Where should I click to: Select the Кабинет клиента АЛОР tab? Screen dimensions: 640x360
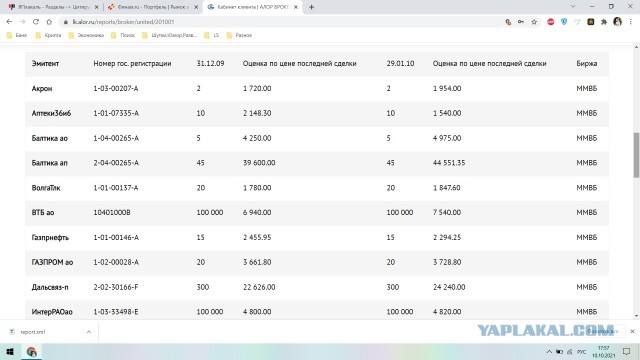(252, 7)
